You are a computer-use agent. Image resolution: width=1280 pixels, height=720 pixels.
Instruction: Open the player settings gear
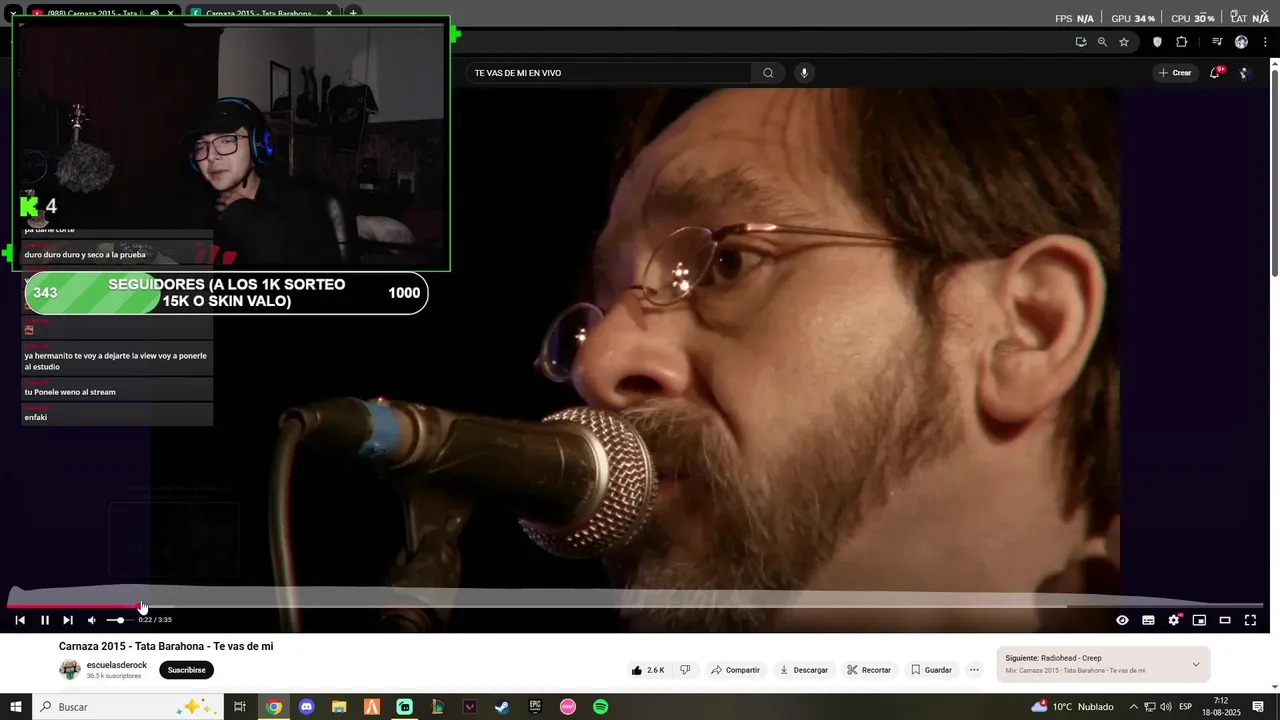(x=1174, y=620)
